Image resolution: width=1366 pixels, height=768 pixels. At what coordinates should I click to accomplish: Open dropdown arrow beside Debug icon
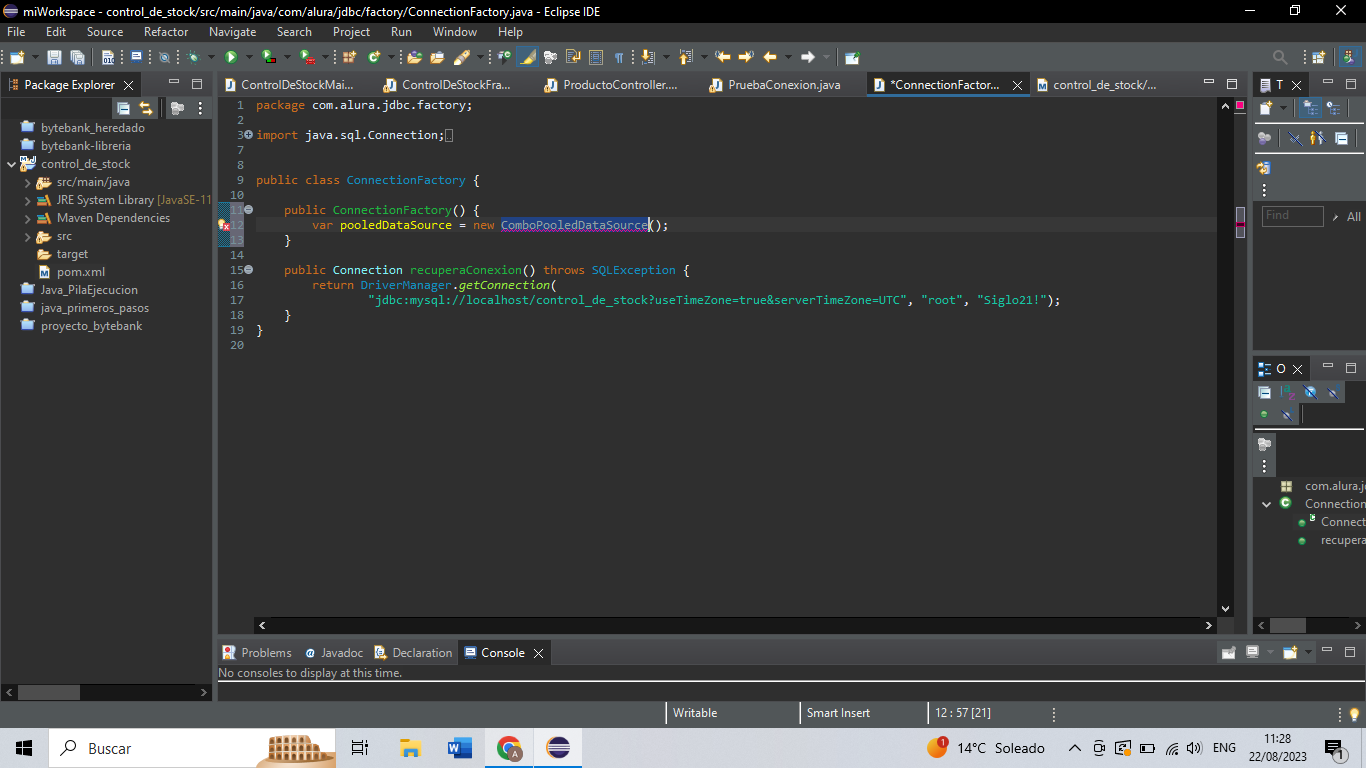point(211,57)
